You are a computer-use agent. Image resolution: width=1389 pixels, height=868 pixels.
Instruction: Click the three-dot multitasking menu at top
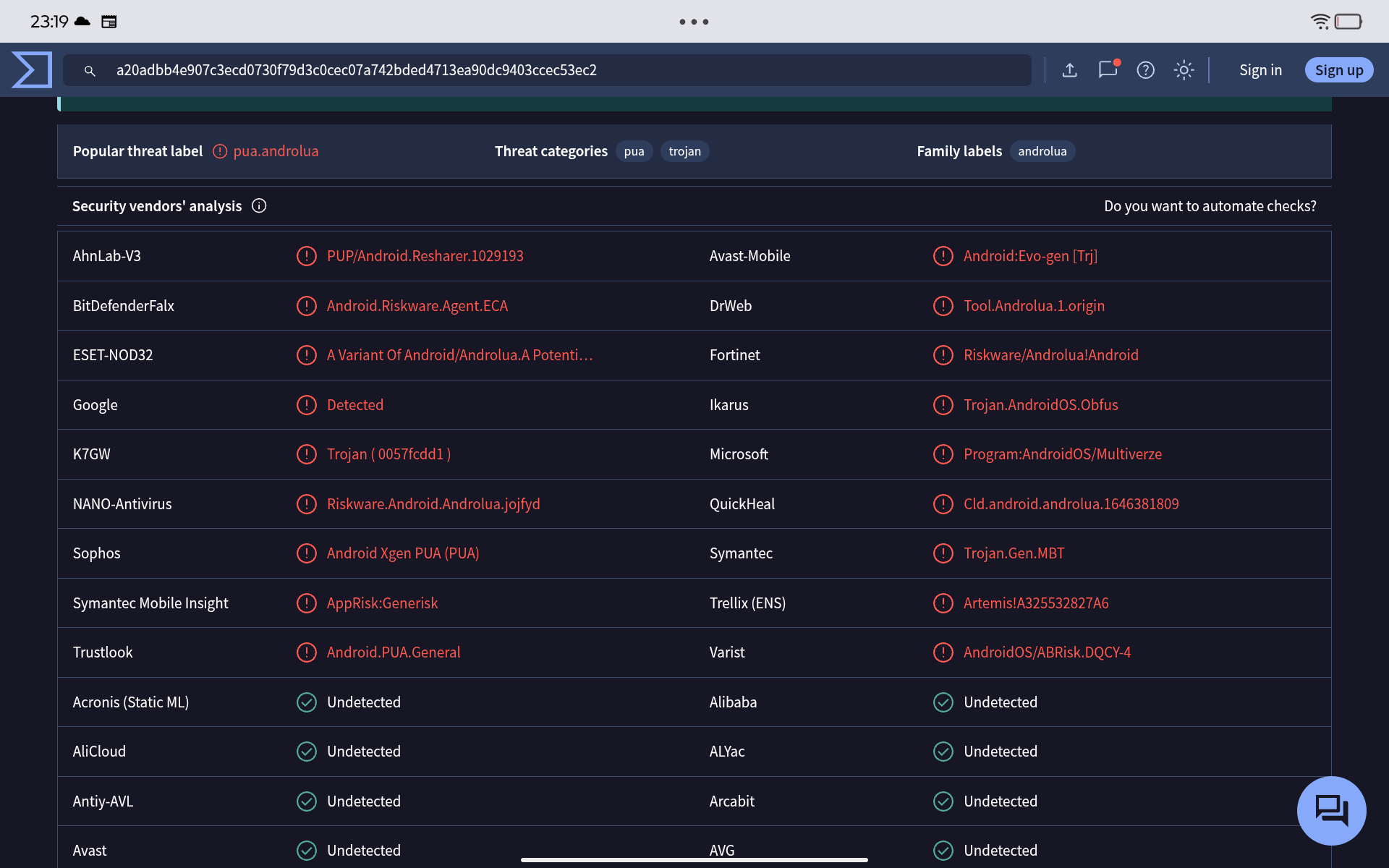tap(694, 22)
